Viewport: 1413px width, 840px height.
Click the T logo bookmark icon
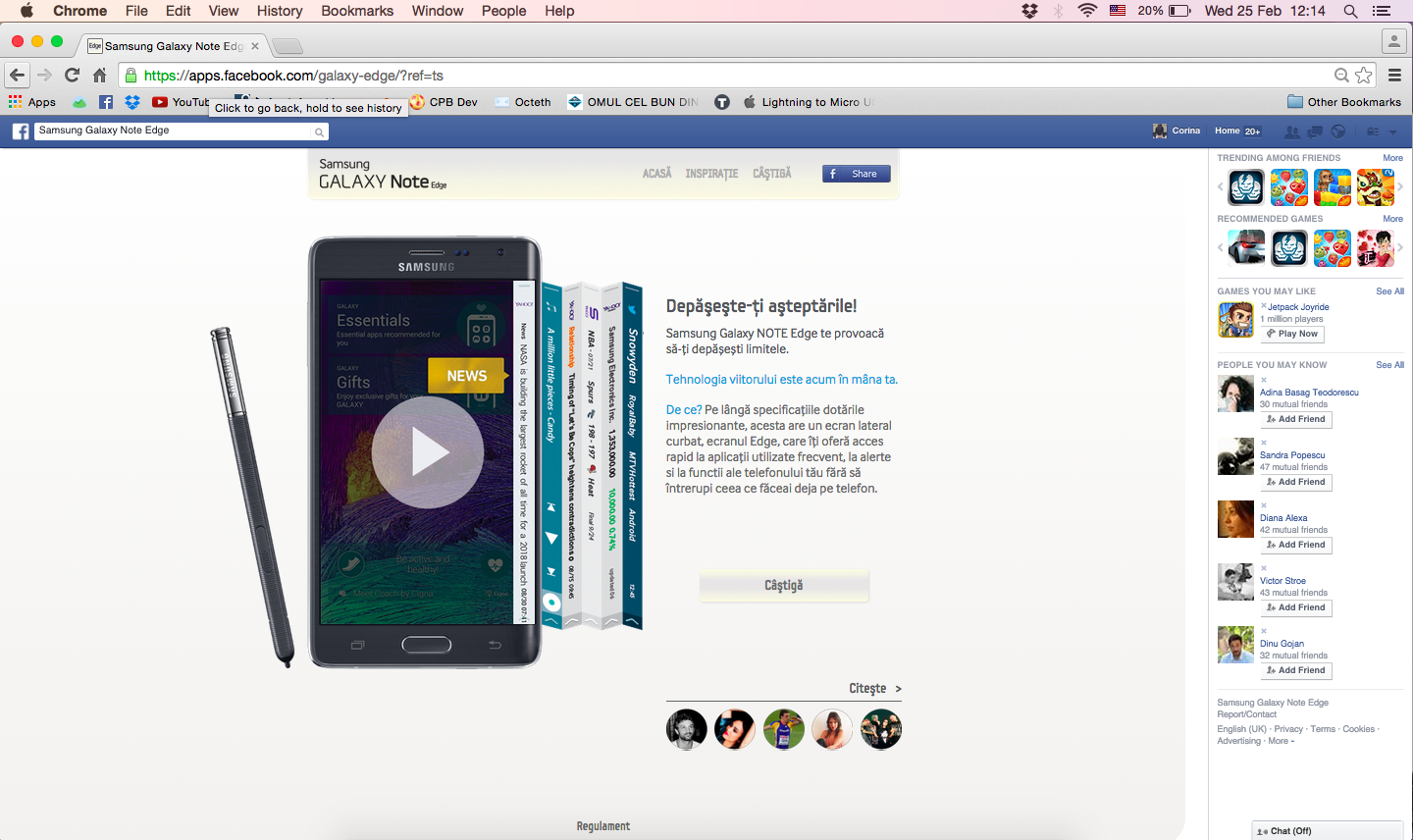(722, 102)
